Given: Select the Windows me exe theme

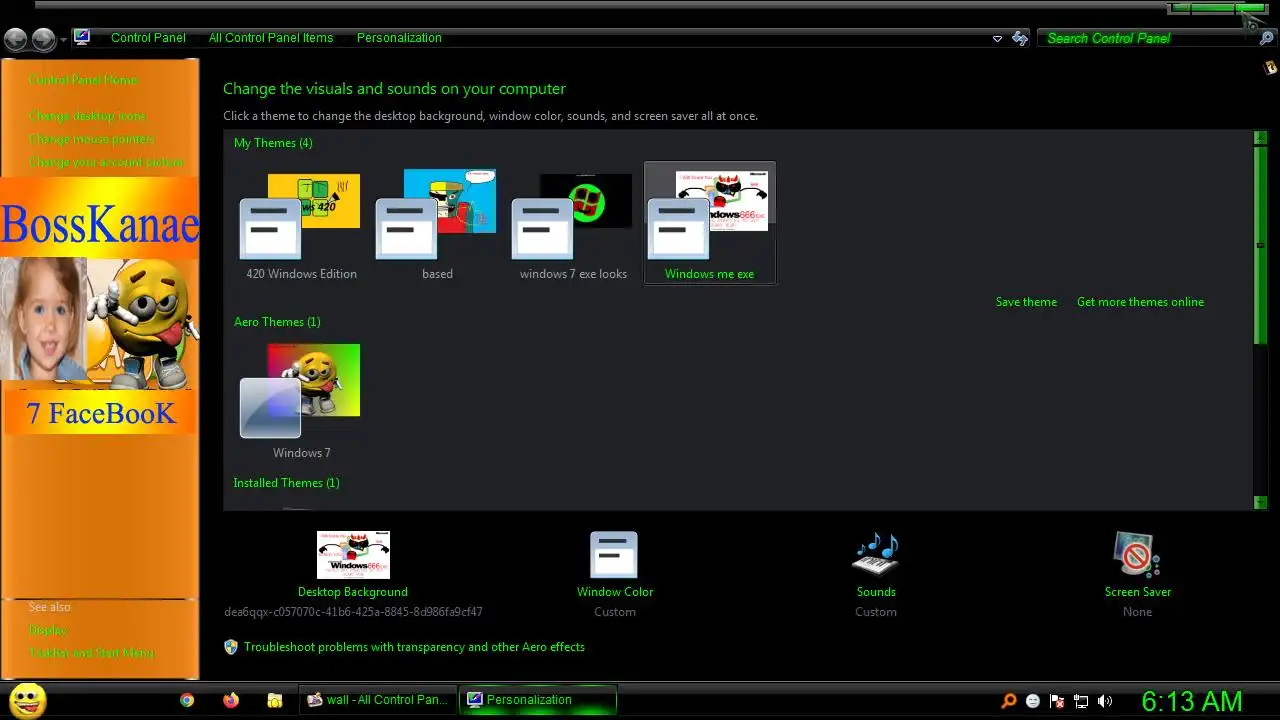Looking at the screenshot, I should pyautogui.click(x=709, y=224).
